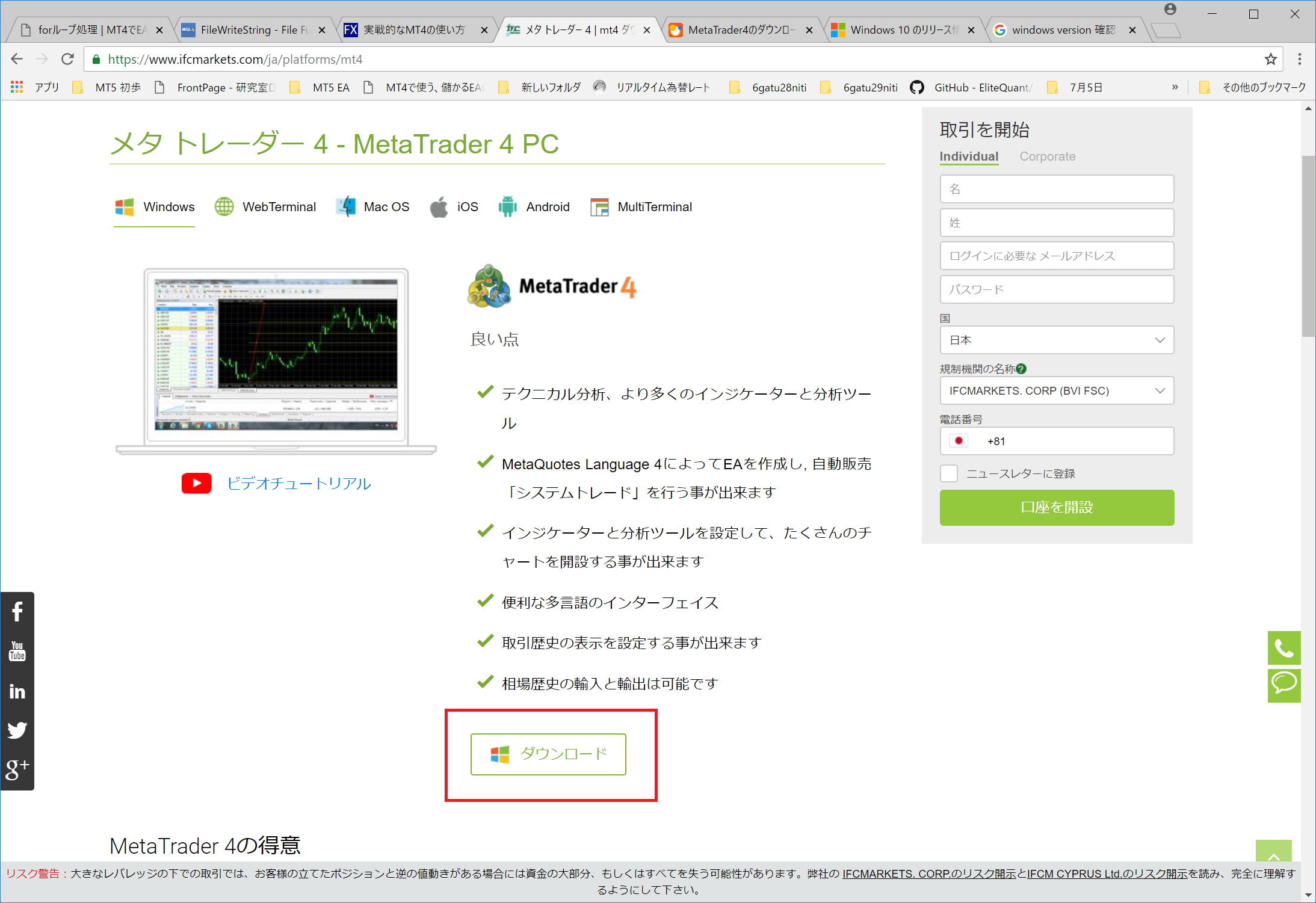Click the green phone call icon

click(x=1284, y=648)
